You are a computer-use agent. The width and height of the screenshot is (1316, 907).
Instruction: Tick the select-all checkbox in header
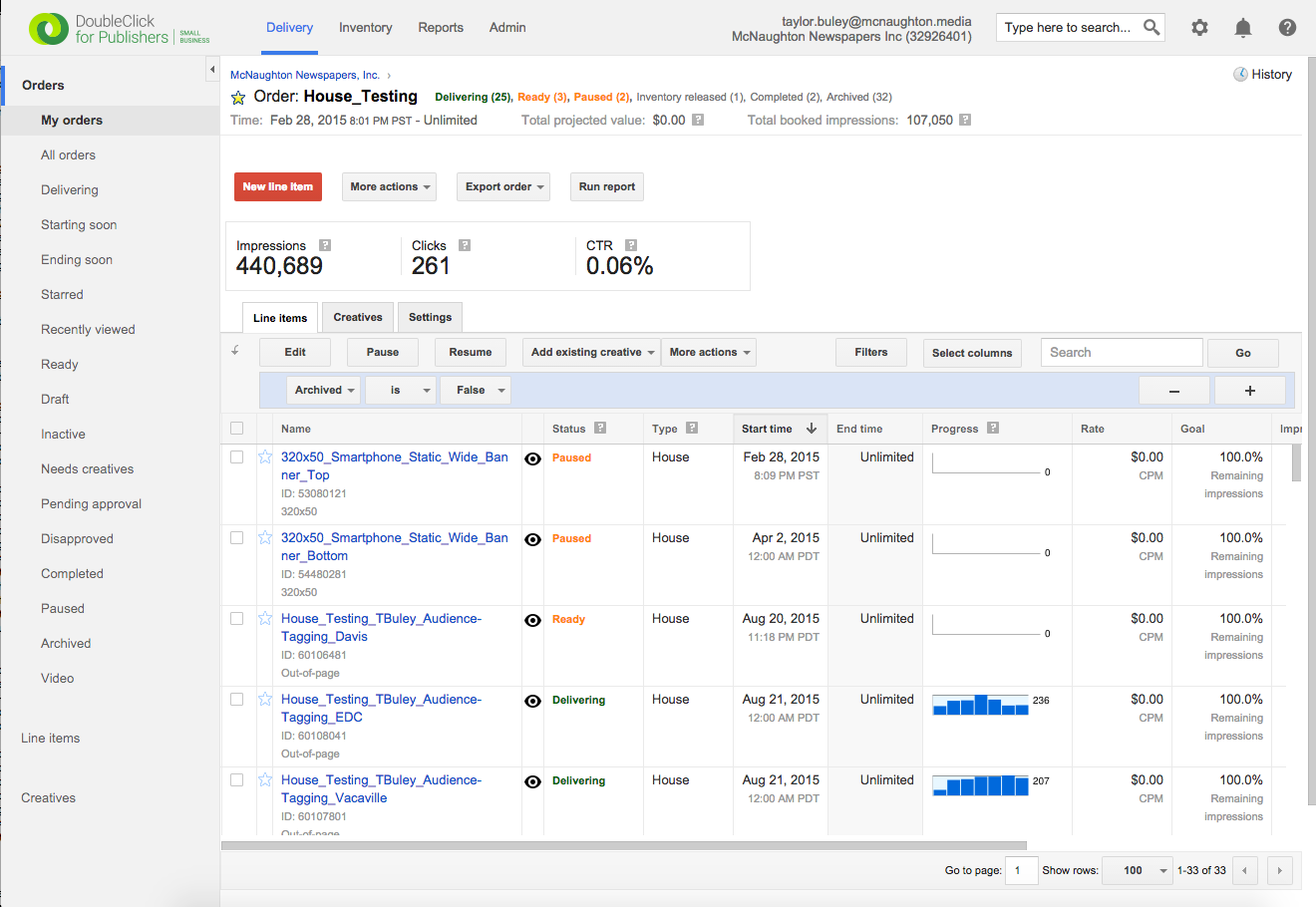[236, 429]
